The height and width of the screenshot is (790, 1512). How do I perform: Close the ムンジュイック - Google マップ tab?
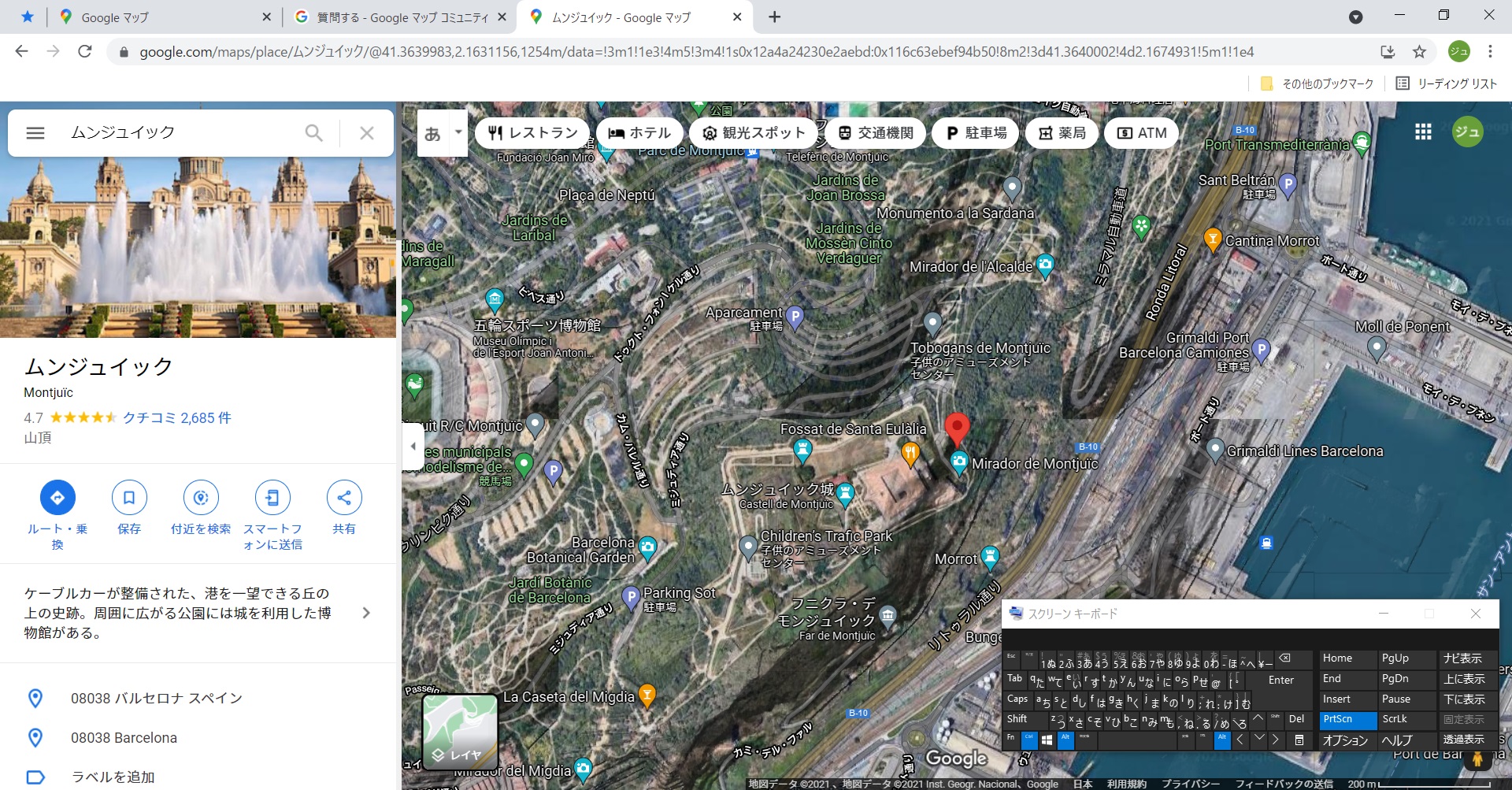click(737, 17)
